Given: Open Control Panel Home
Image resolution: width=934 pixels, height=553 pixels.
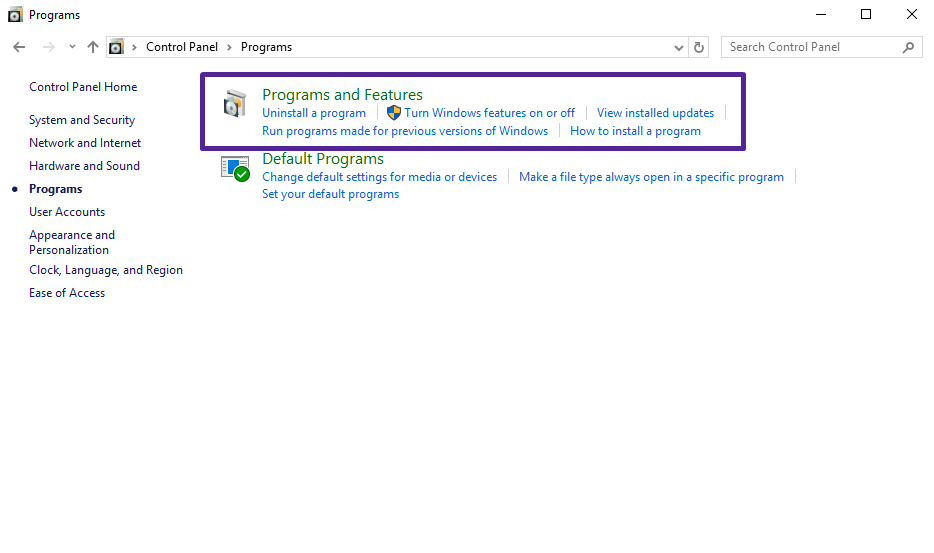Looking at the screenshot, I should pyautogui.click(x=83, y=87).
